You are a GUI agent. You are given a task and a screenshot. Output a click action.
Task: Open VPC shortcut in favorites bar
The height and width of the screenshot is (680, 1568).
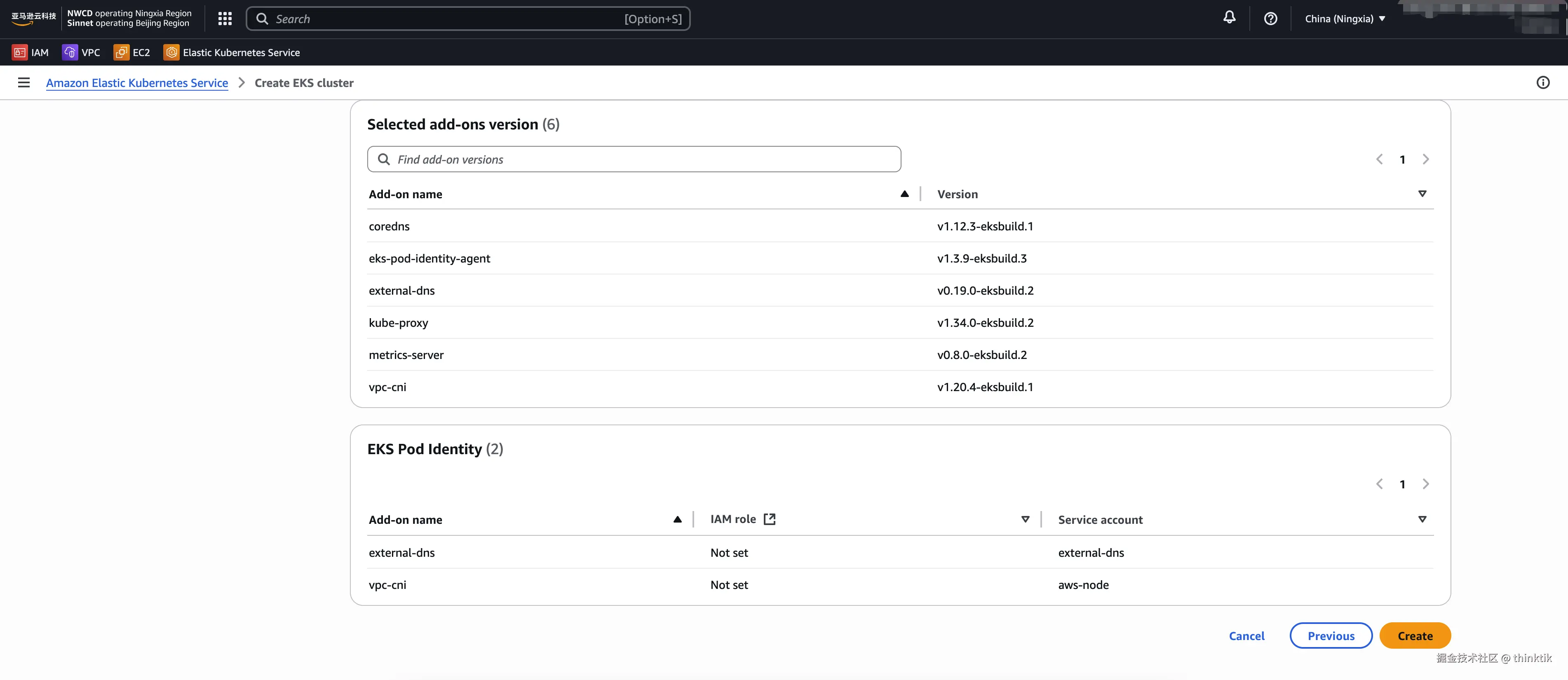(81, 52)
